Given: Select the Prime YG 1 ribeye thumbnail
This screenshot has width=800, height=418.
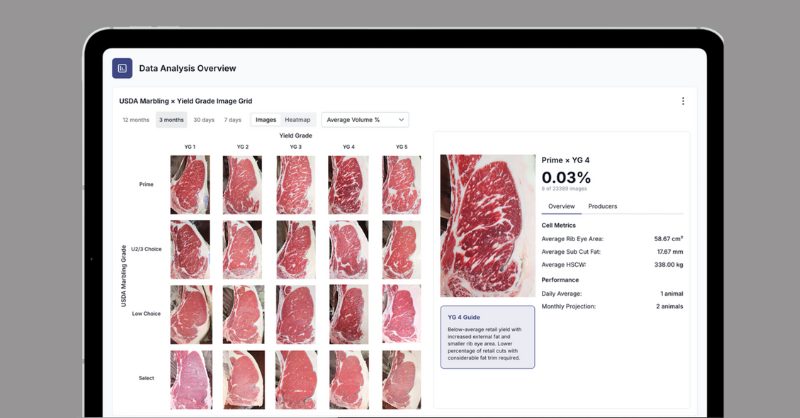Looking at the screenshot, I should coord(190,185).
